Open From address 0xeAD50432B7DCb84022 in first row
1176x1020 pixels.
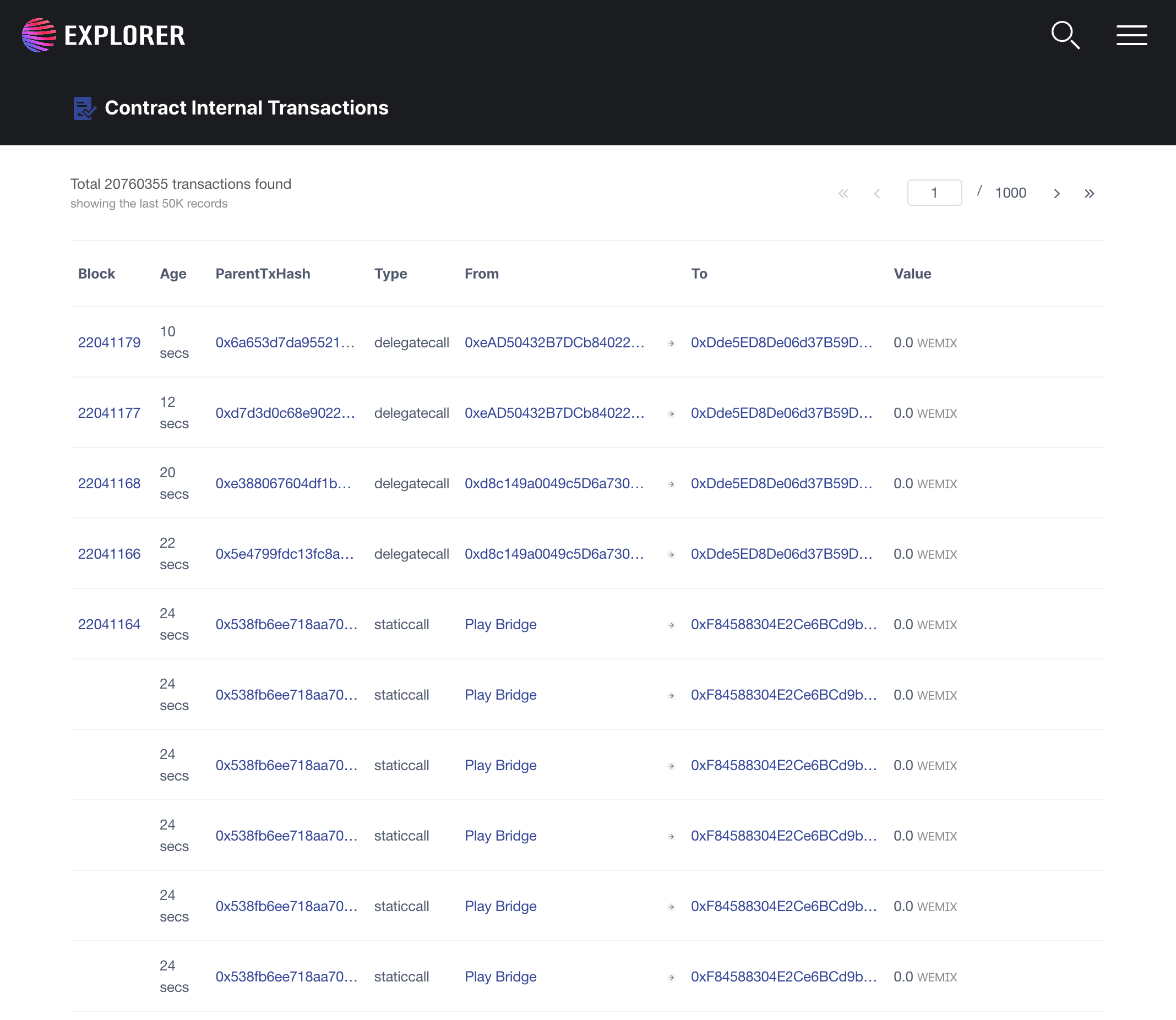pyautogui.click(x=554, y=342)
